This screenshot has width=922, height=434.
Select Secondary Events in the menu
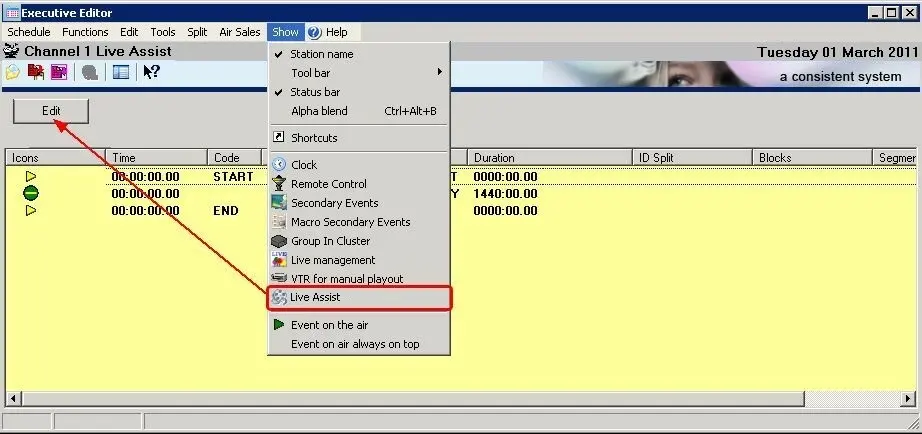pyautogui.click(x=334, y=203)
